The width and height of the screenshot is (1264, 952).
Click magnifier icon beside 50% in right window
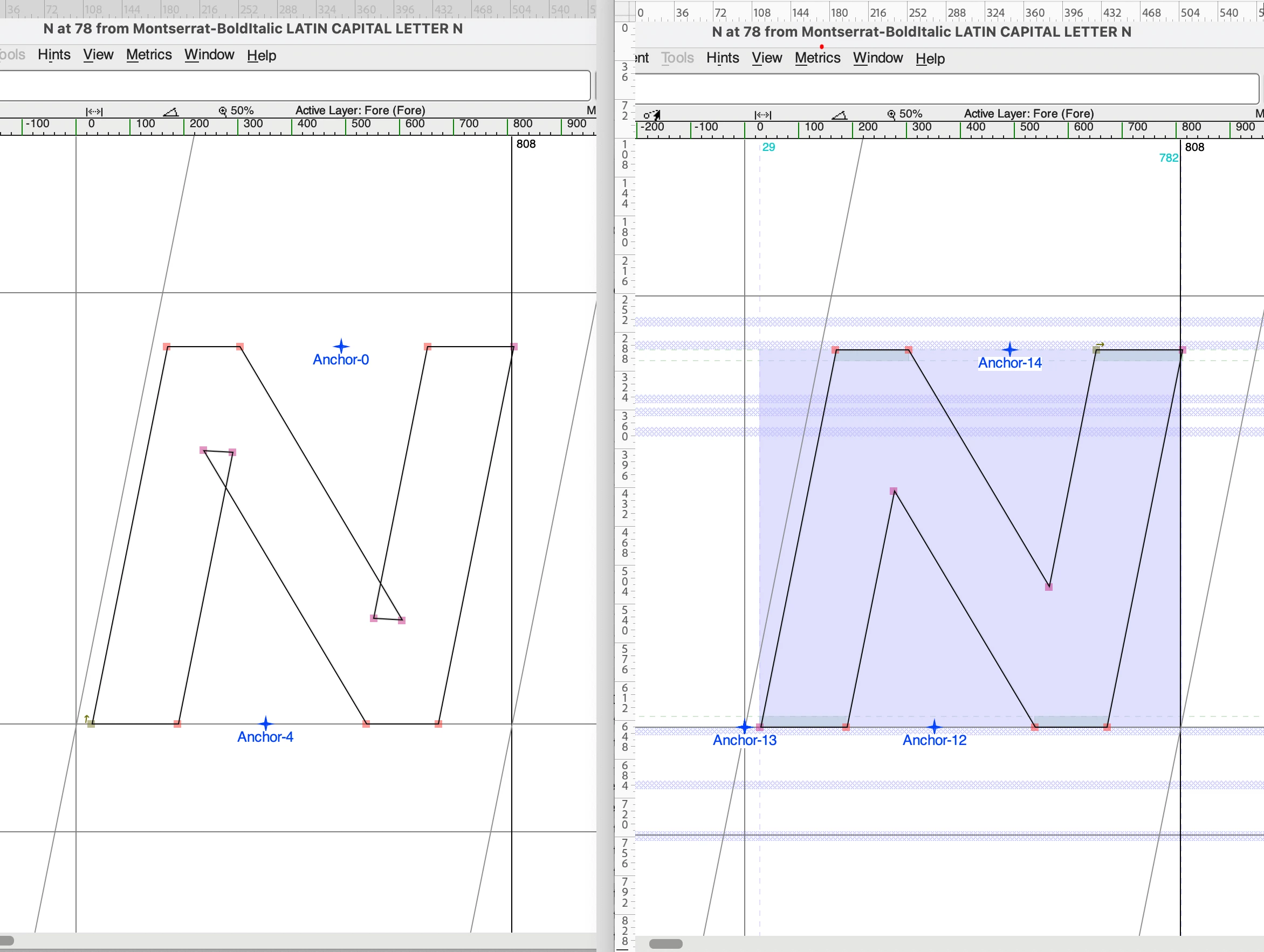(x=891, y=114)
